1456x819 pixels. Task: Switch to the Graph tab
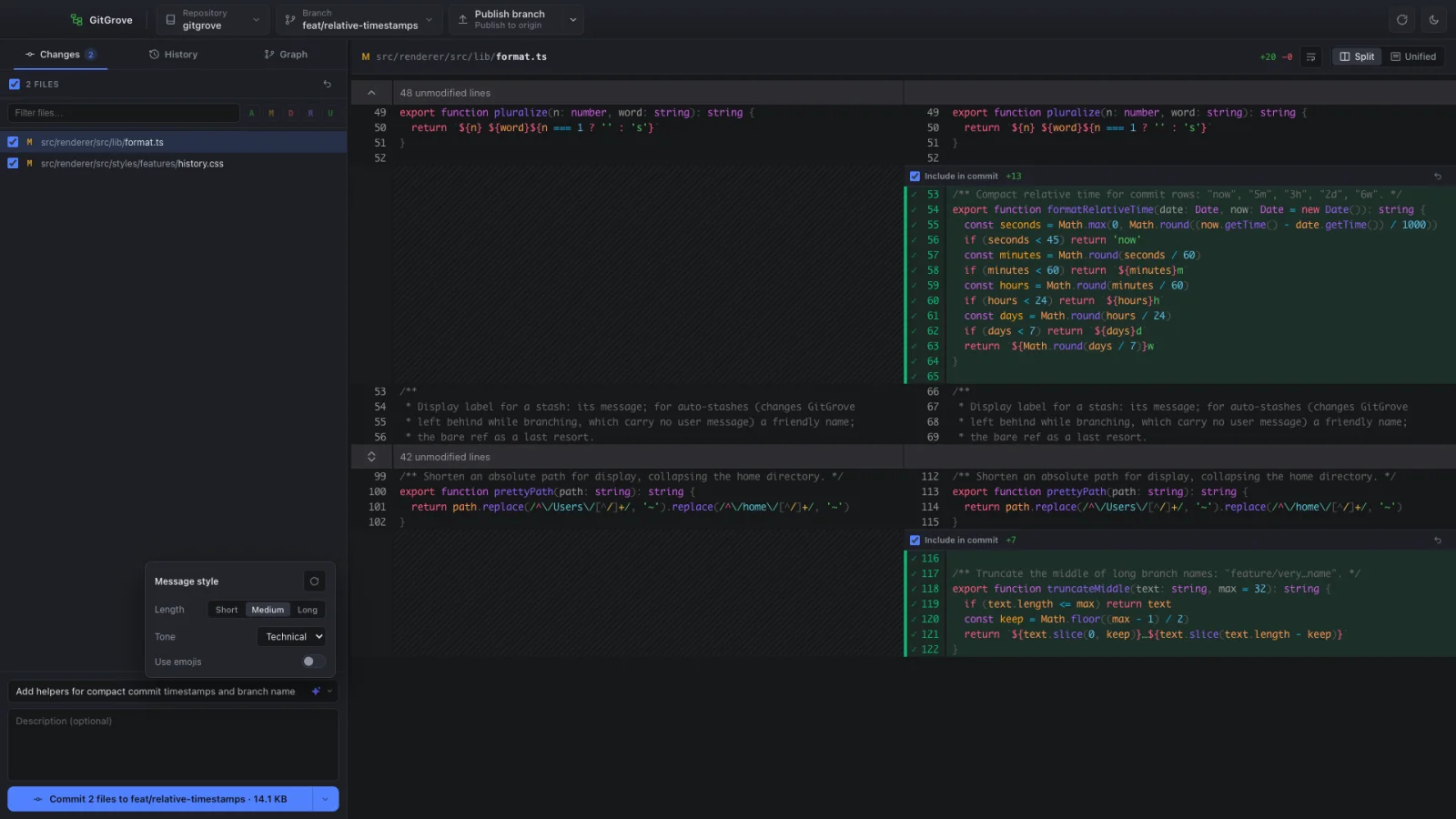286,55
